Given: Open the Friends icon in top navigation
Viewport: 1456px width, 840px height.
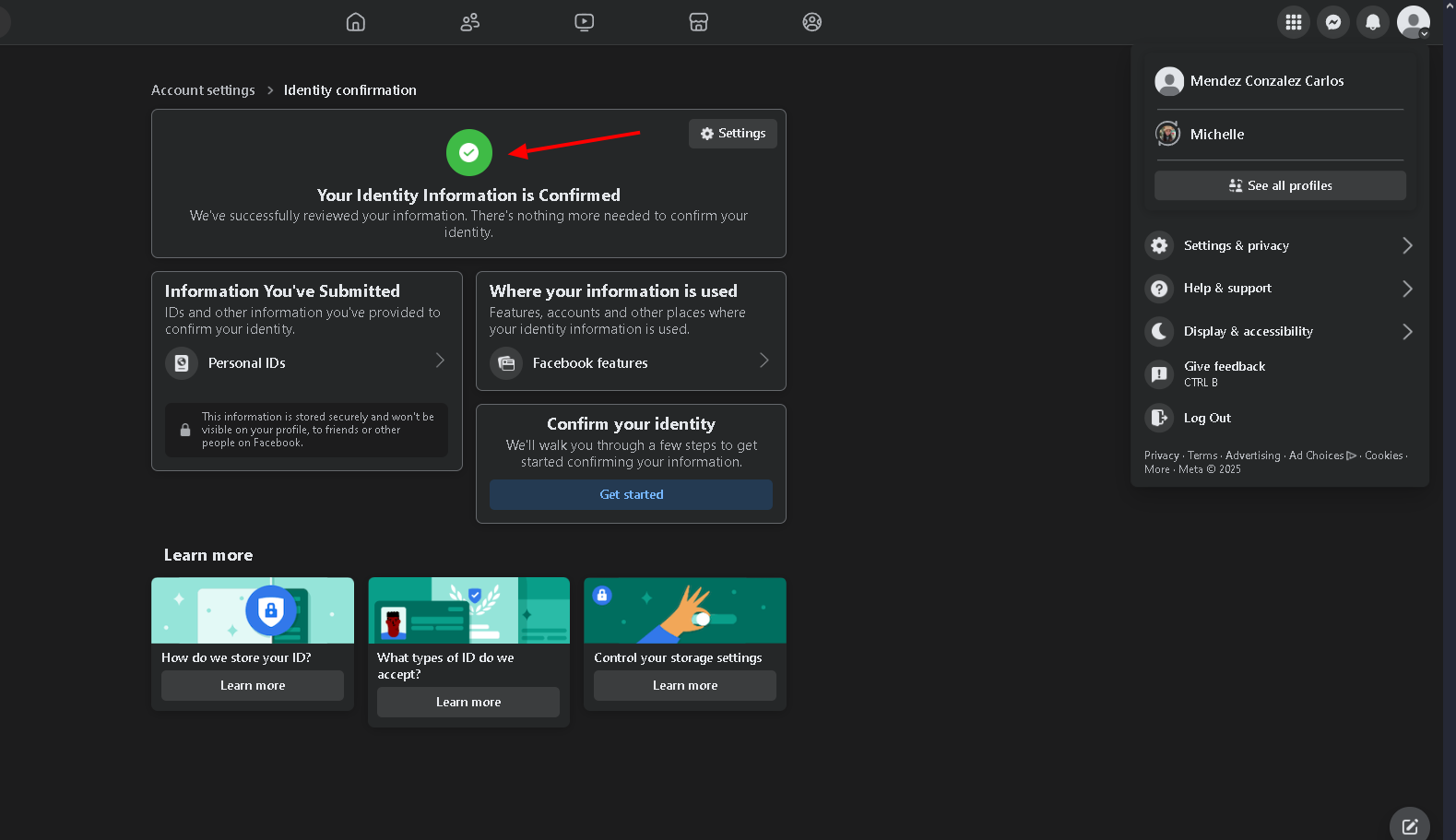Looking at the screenshot, I should coord(469,22).
